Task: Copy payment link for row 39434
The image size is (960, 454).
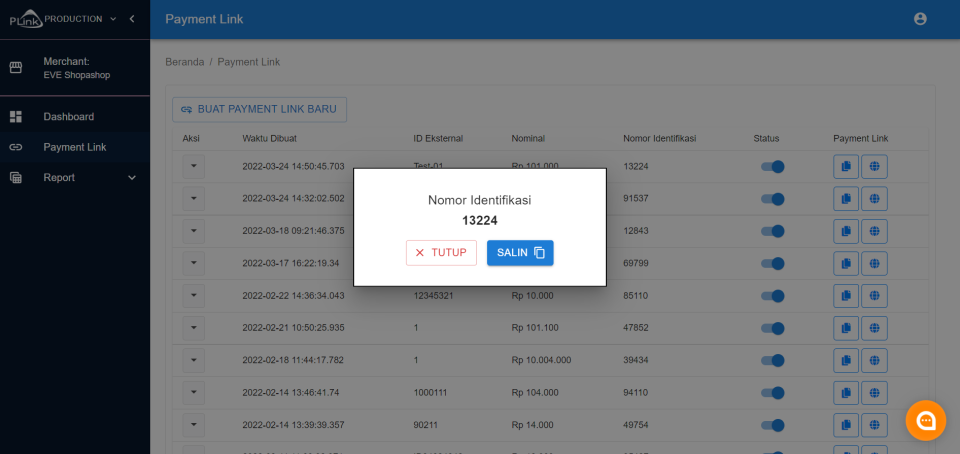Action: click(x=846, y=360)
